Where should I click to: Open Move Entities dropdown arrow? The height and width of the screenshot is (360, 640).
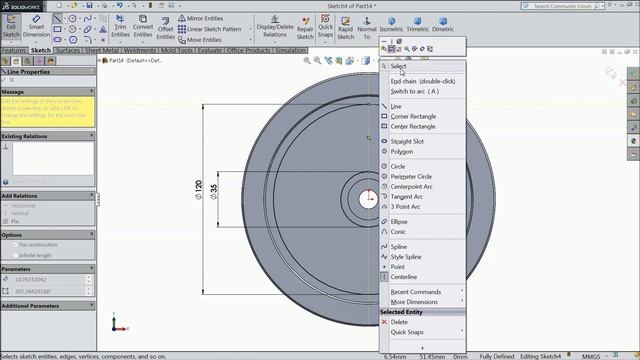click(250, 40)
